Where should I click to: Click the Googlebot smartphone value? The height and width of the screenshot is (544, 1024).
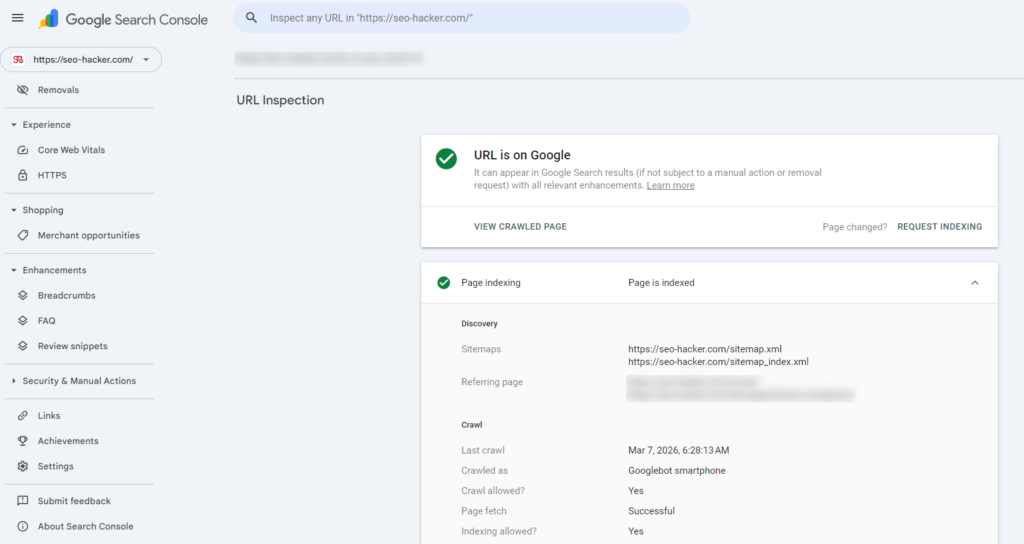coord(677,471)
